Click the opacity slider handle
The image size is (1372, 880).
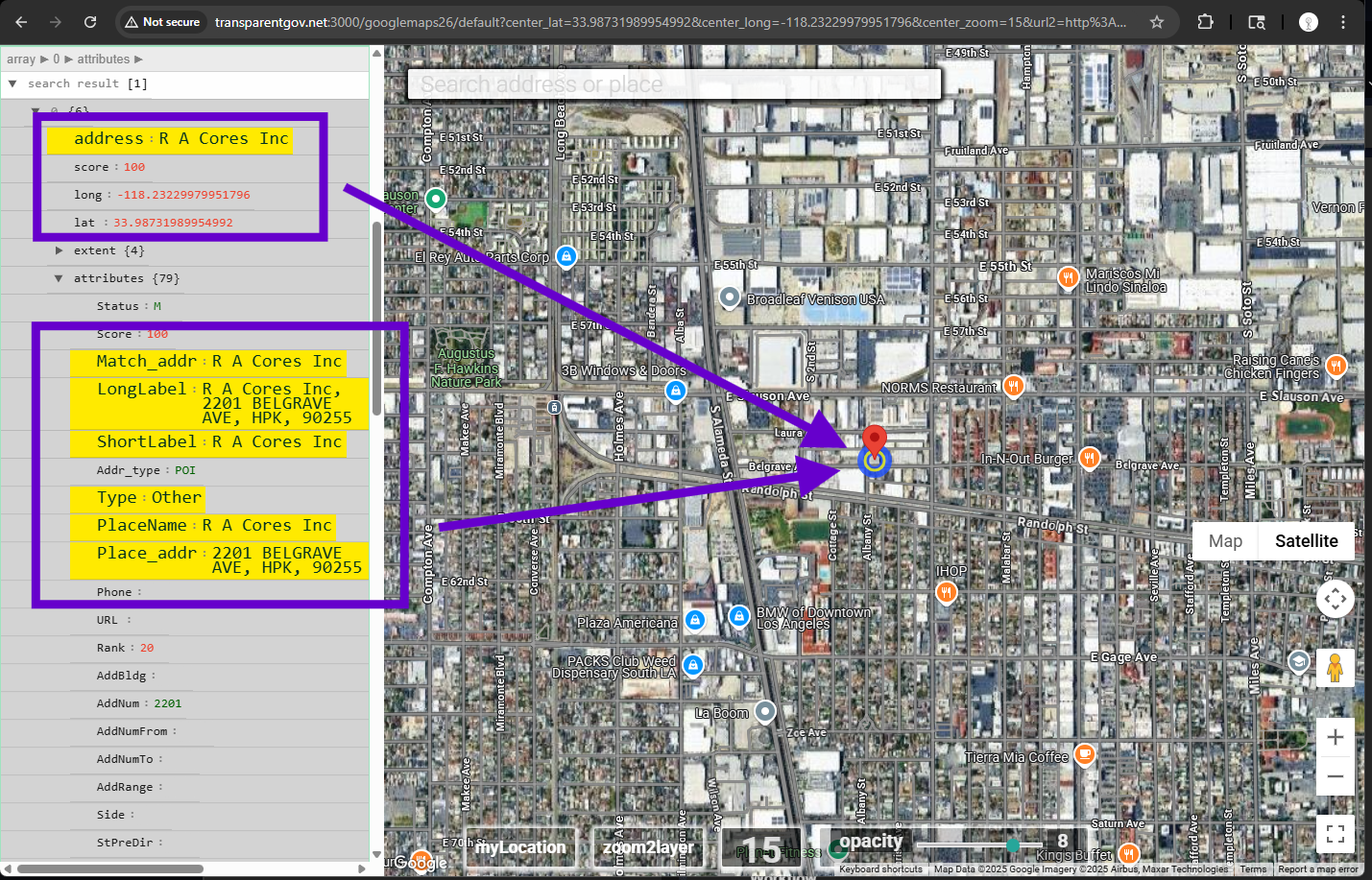click(x=1013, y=845)
